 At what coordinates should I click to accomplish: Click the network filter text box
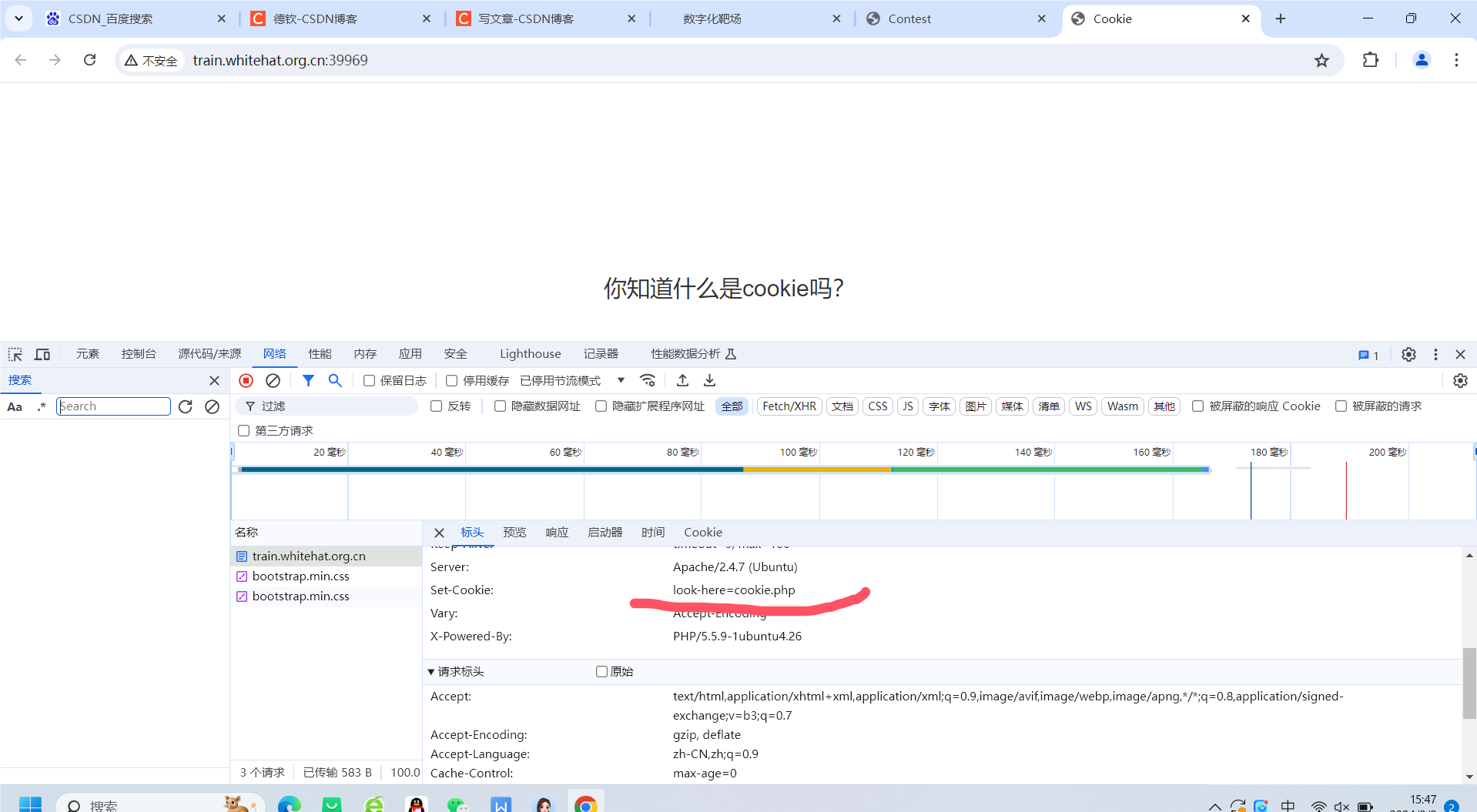(327, 406)
